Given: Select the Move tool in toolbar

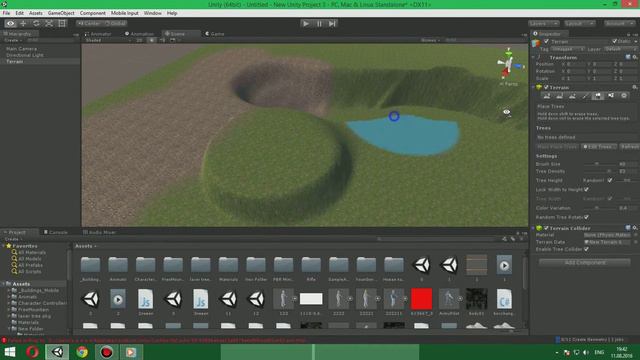Looking at the screenshot, I should coord(23,24).
